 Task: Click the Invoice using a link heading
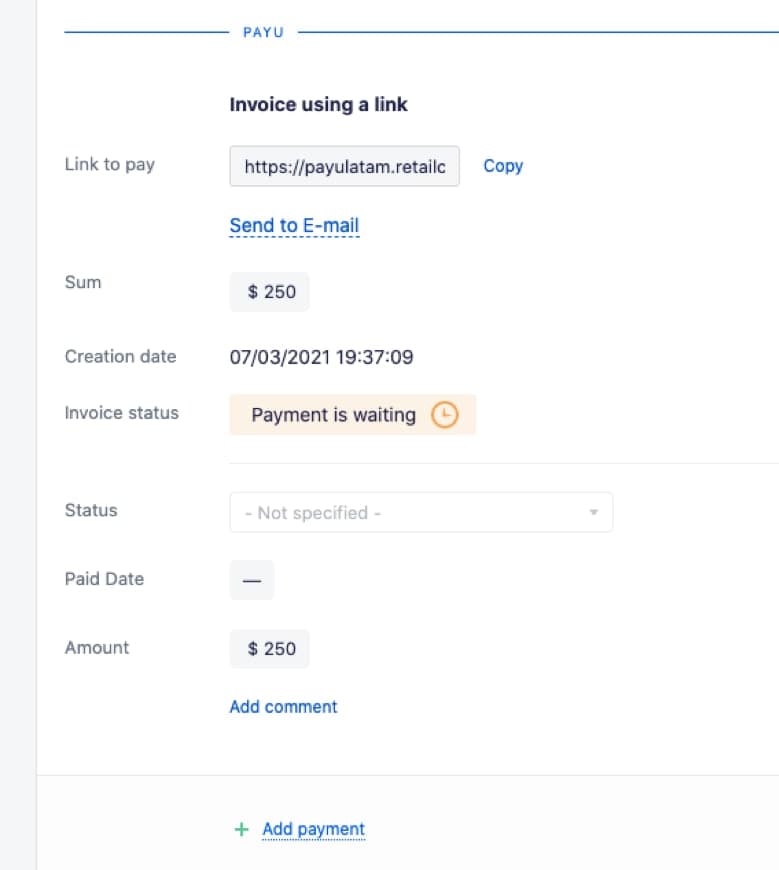click(x=318, y=104)
